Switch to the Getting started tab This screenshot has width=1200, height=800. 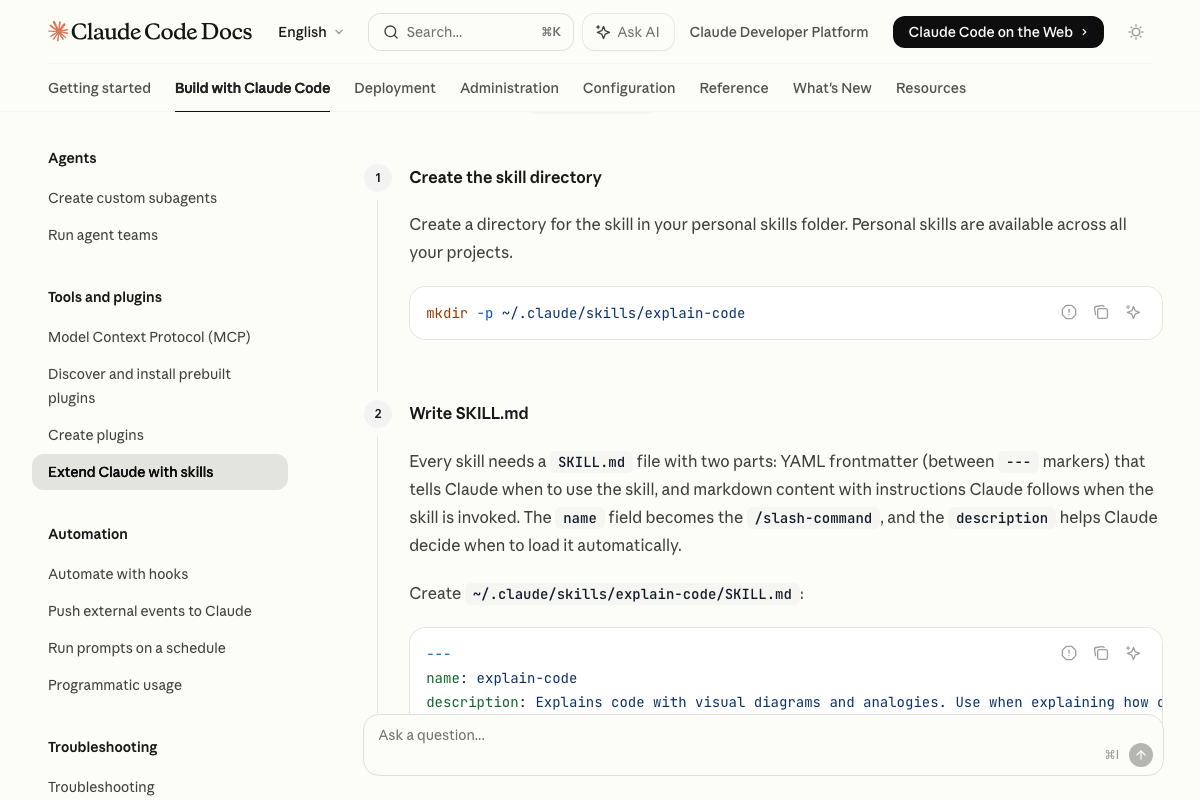[x=99, y=88]
